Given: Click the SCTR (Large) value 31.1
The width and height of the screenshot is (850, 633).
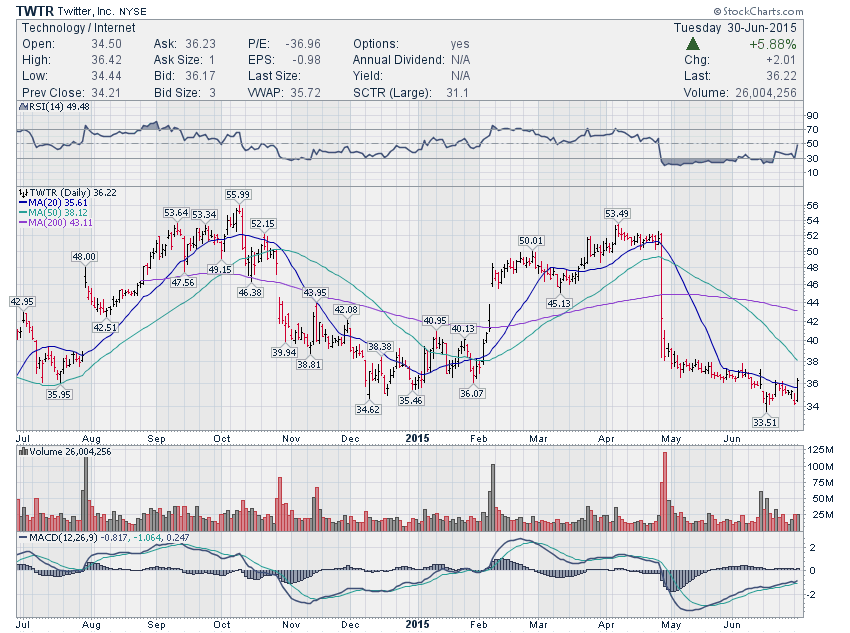Looking at the screenshot, I should click(458, 93).
